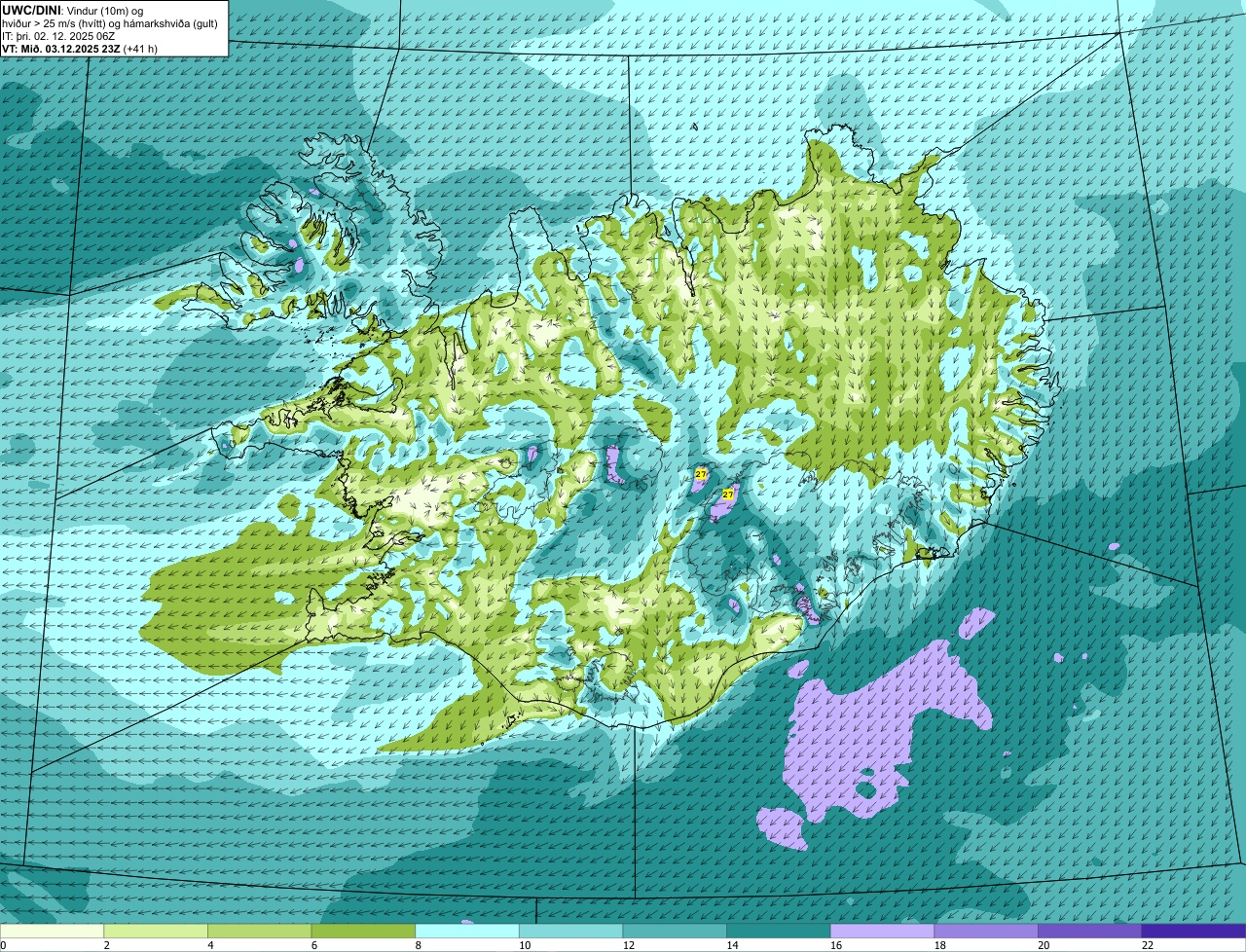The image size is (1246, 952).
Task: Click the legend value label "20"
Action: (x=1044, y=945)
